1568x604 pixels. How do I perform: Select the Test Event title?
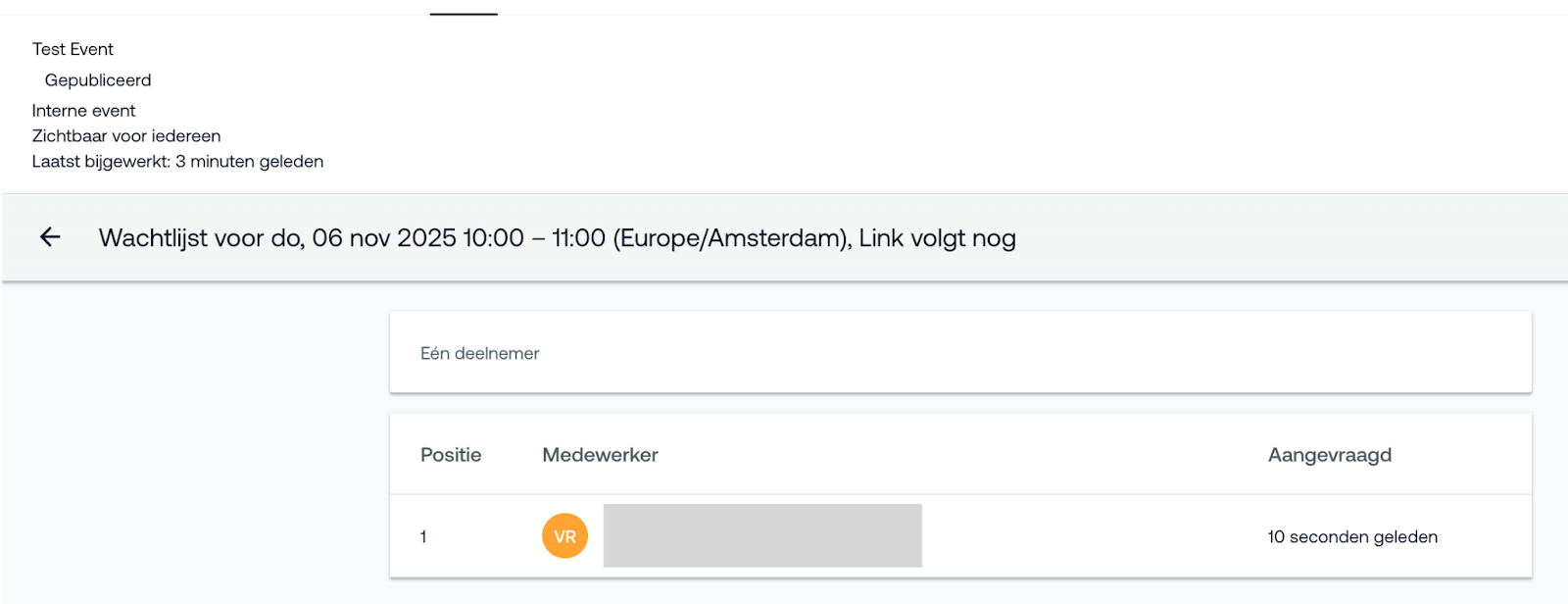tap(73, 49)
